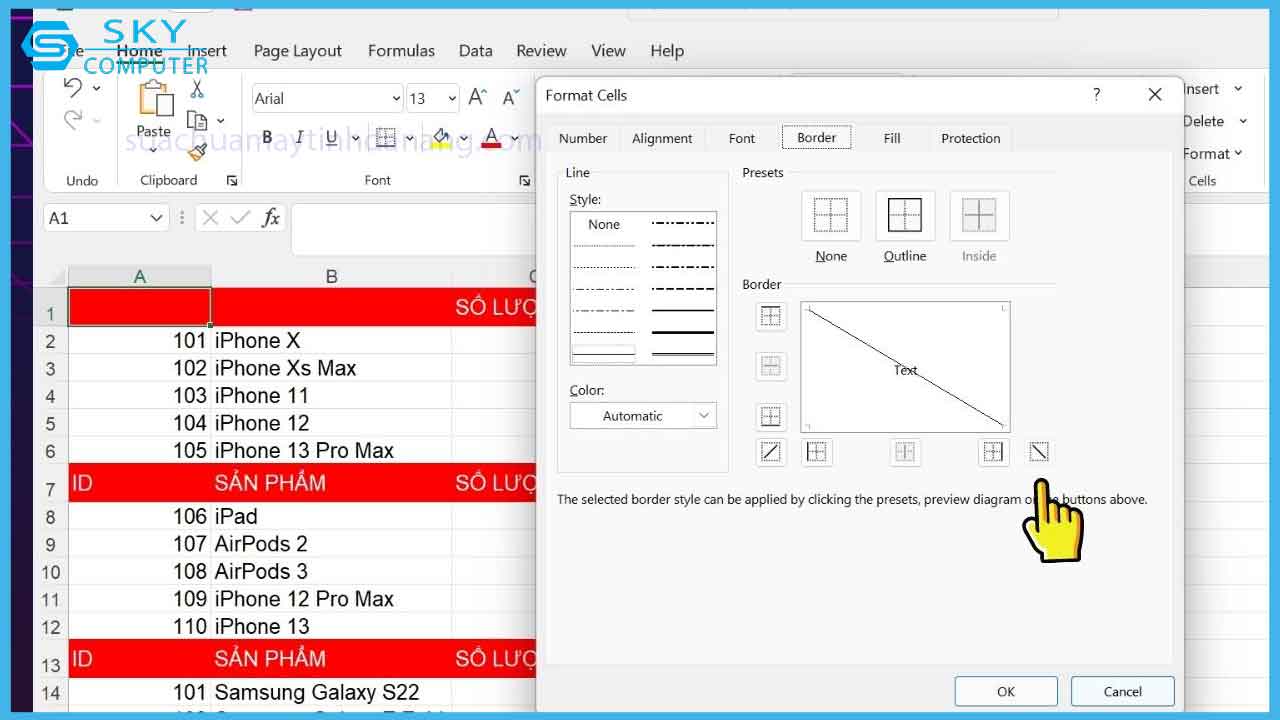Image resolution: width=1280 pixels, height=720 pixels.
Task: Switch to the Protection tab
Action: point(970,138)
